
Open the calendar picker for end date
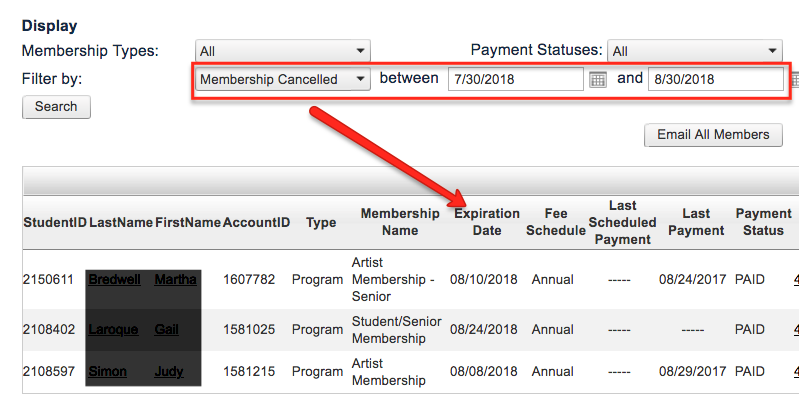(795, 80)
